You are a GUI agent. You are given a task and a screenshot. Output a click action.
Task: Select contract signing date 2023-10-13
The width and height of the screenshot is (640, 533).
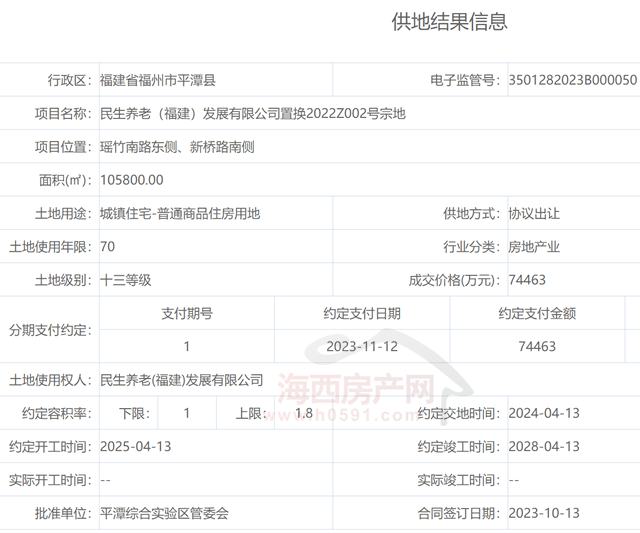[544, 513]
